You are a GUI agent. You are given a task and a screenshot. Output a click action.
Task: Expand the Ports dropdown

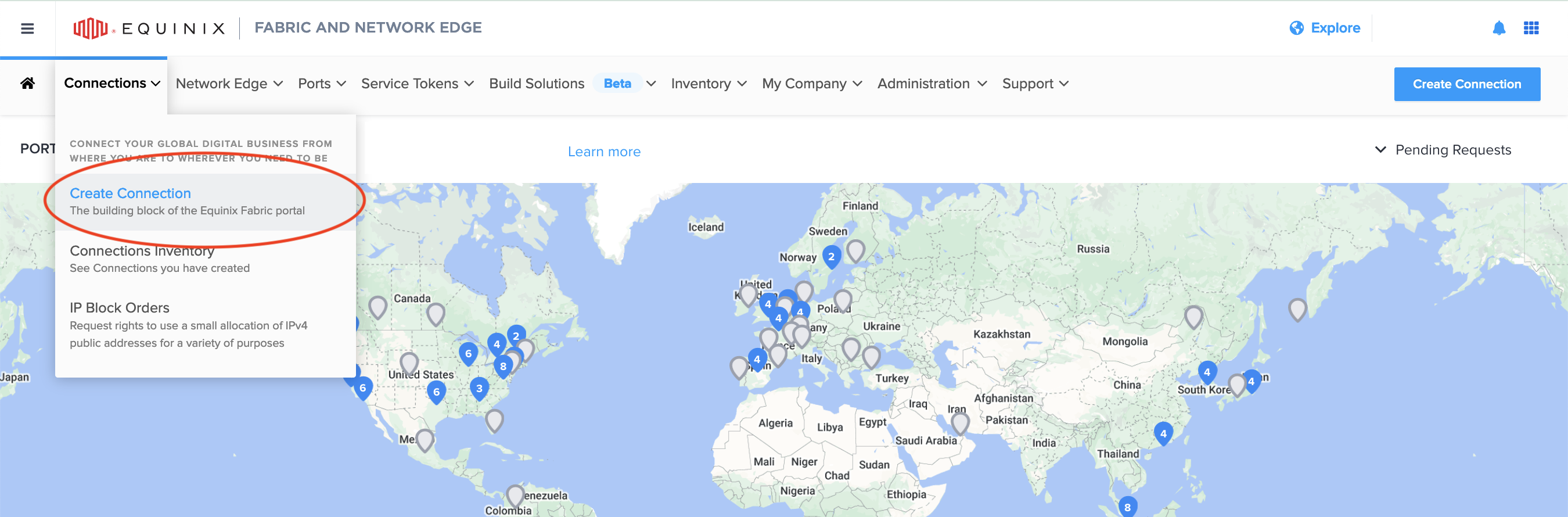click(x=322, y=84)
